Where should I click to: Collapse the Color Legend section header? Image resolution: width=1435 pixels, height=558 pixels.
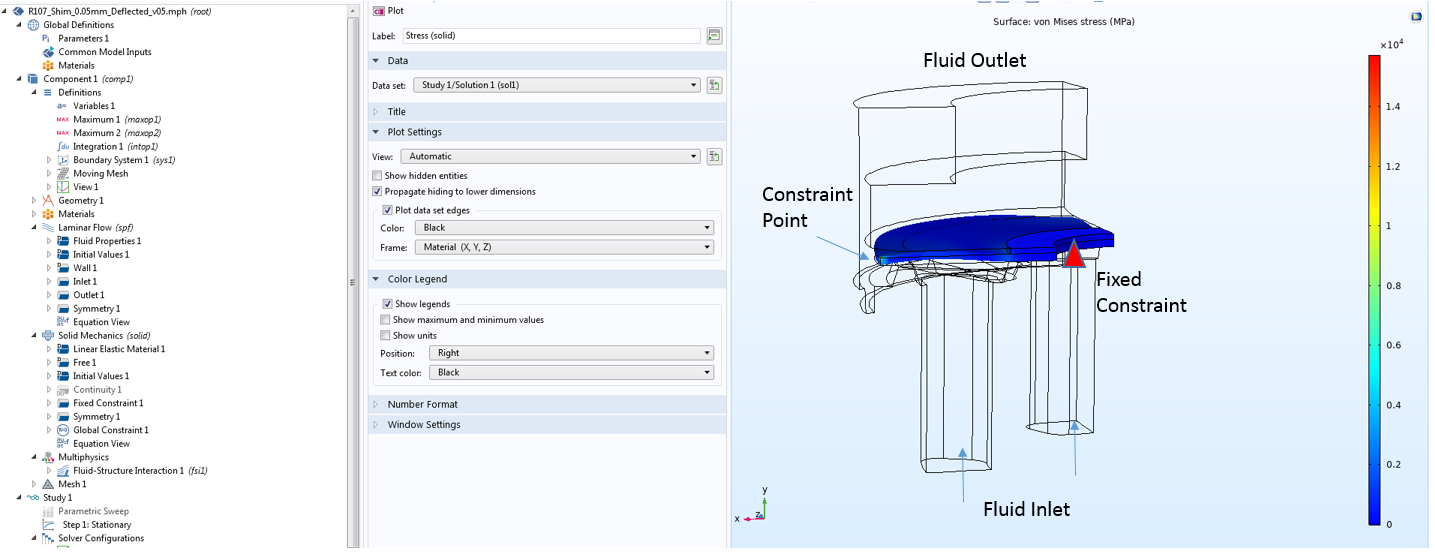tap(417, 279)
